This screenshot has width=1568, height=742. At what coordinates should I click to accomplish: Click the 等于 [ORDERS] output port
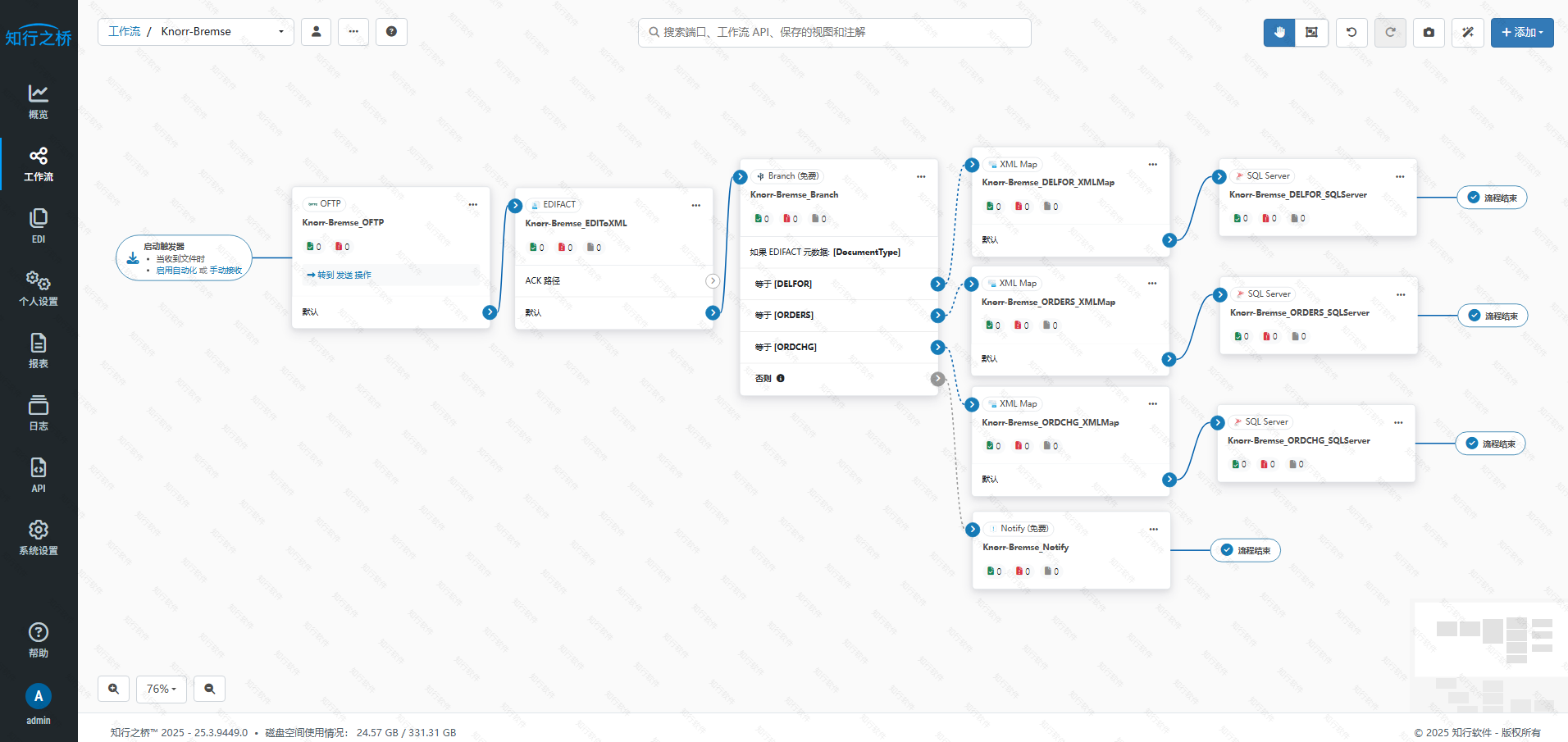click(938, 316)
